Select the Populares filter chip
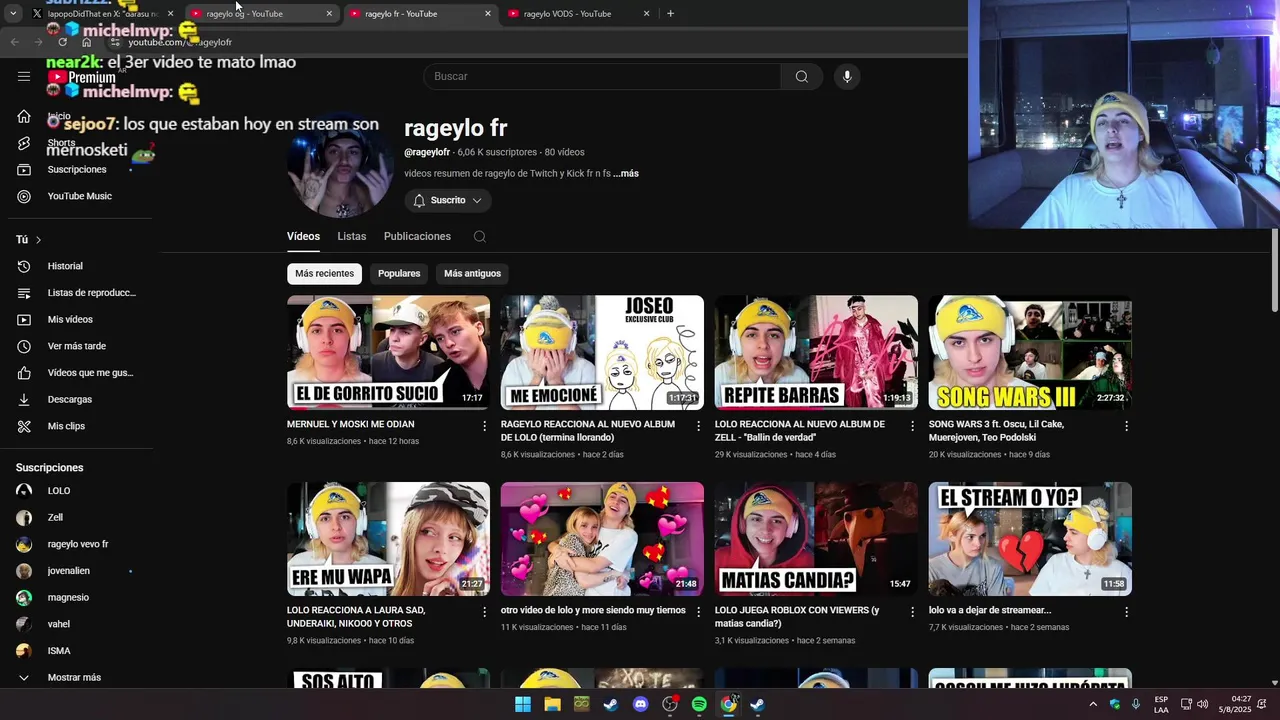 click(399, 273)
